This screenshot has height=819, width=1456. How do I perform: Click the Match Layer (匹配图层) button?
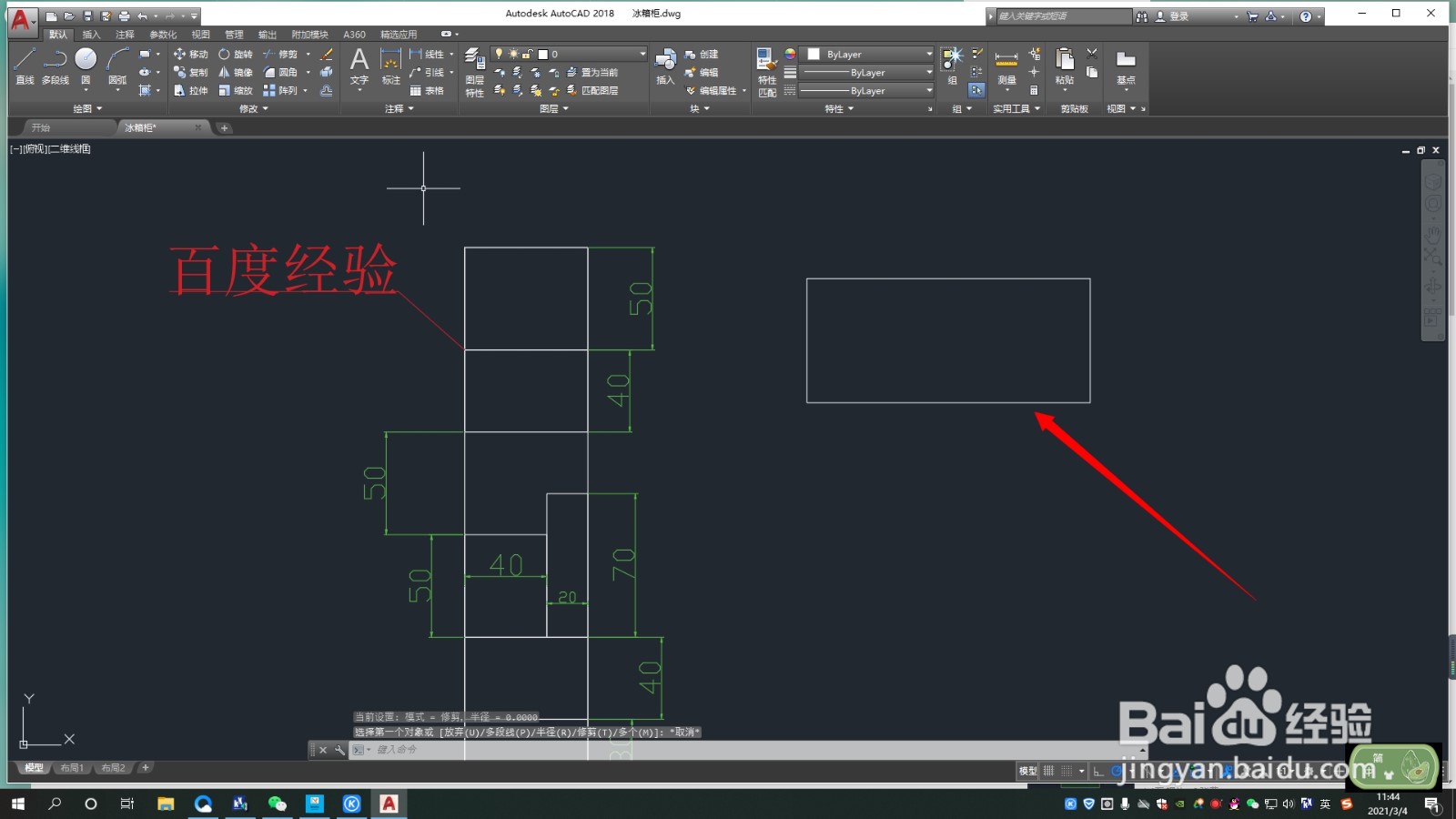click(x=592, y=91)
